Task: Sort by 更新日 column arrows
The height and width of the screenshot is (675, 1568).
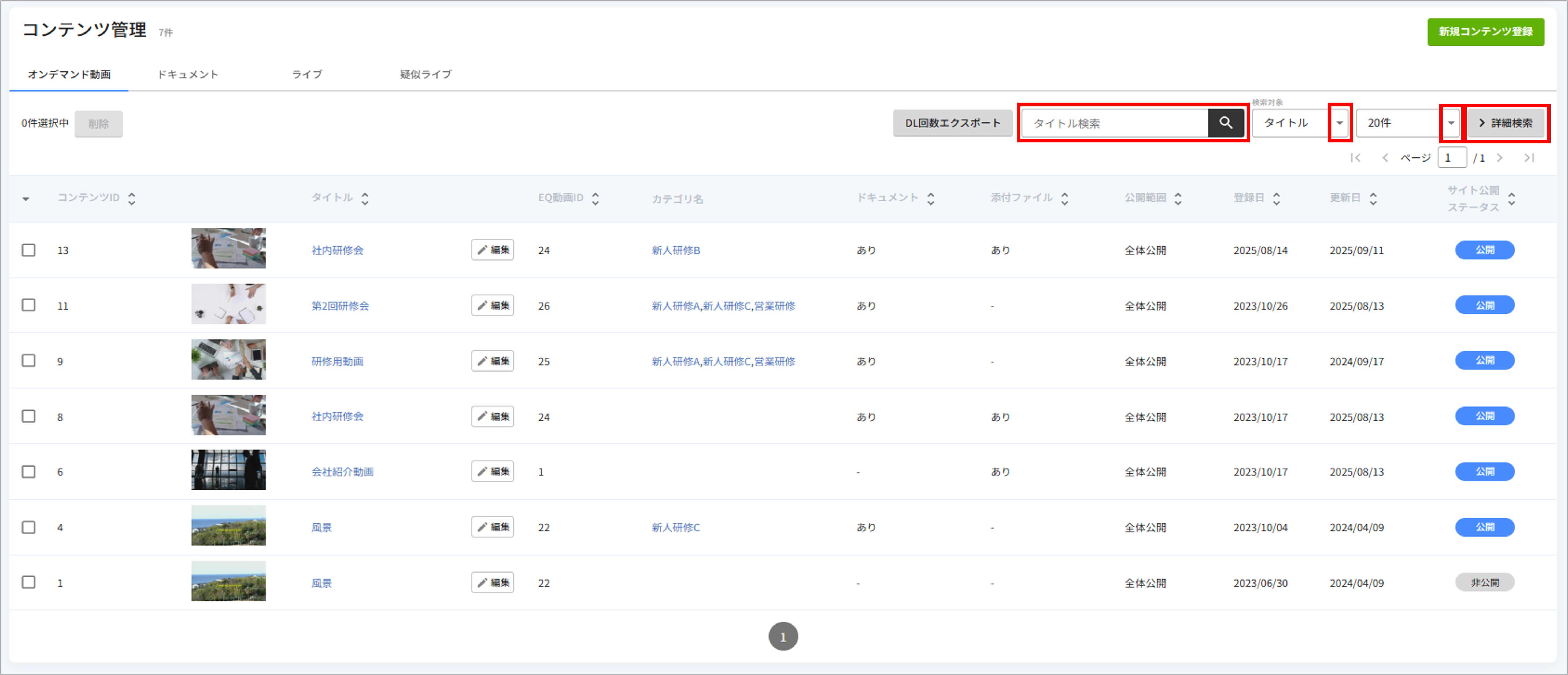Action: pos(1373,198)
